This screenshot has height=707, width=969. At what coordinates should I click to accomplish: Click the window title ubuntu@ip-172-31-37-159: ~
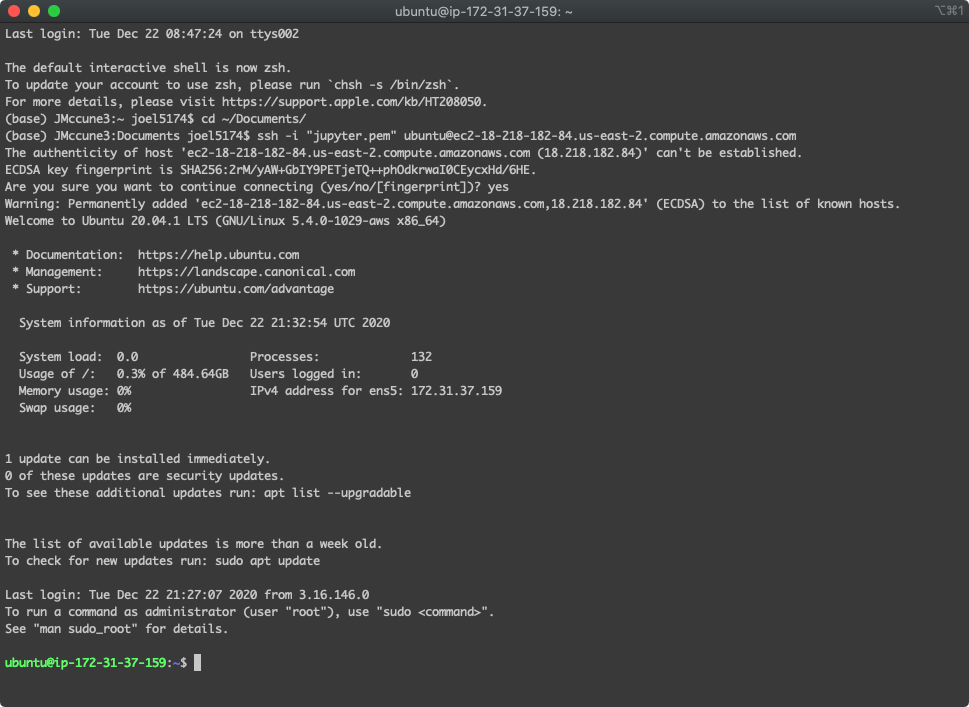pos(484,11)
